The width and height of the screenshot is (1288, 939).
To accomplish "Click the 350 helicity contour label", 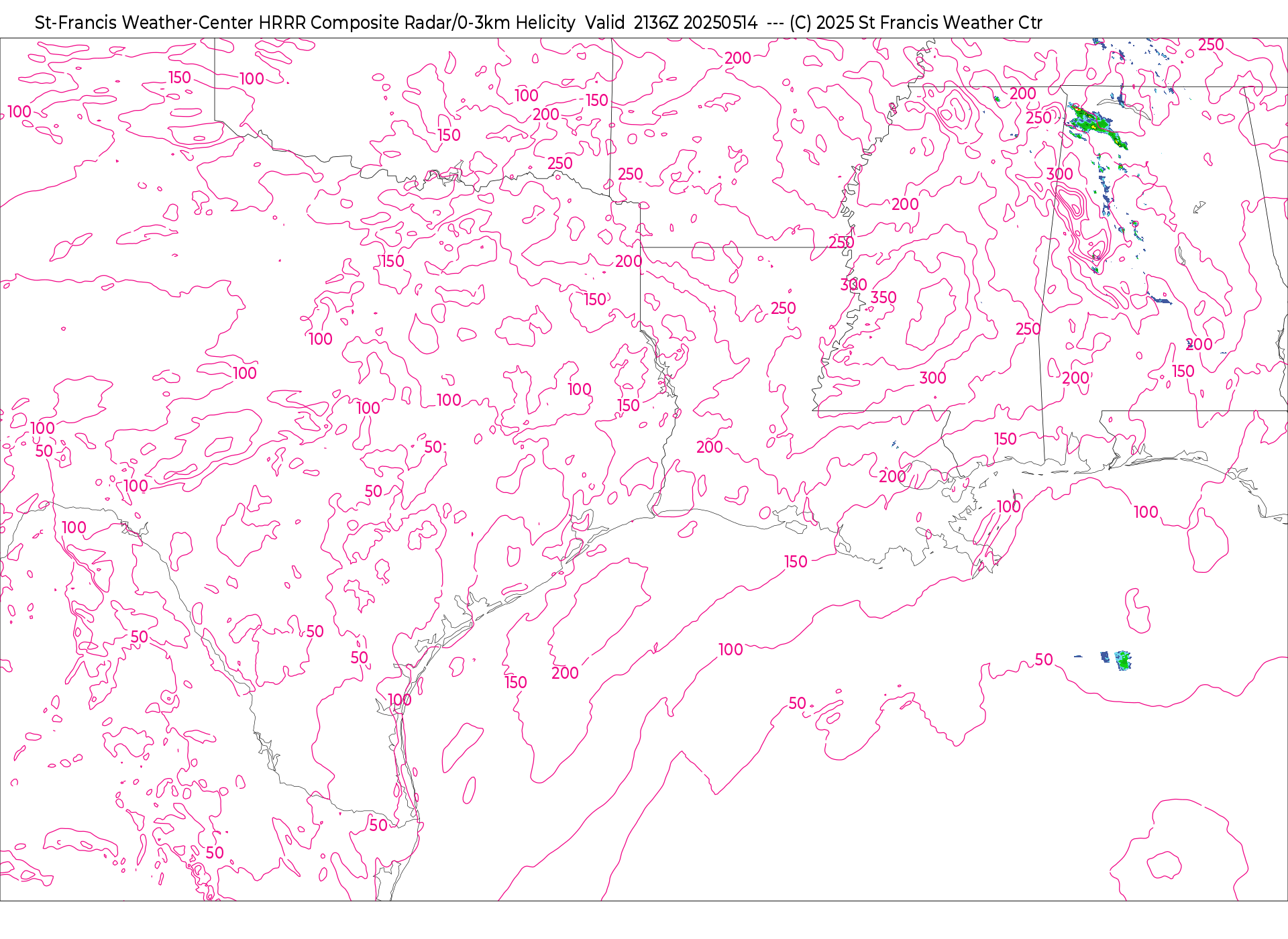I will coord(883,297).
